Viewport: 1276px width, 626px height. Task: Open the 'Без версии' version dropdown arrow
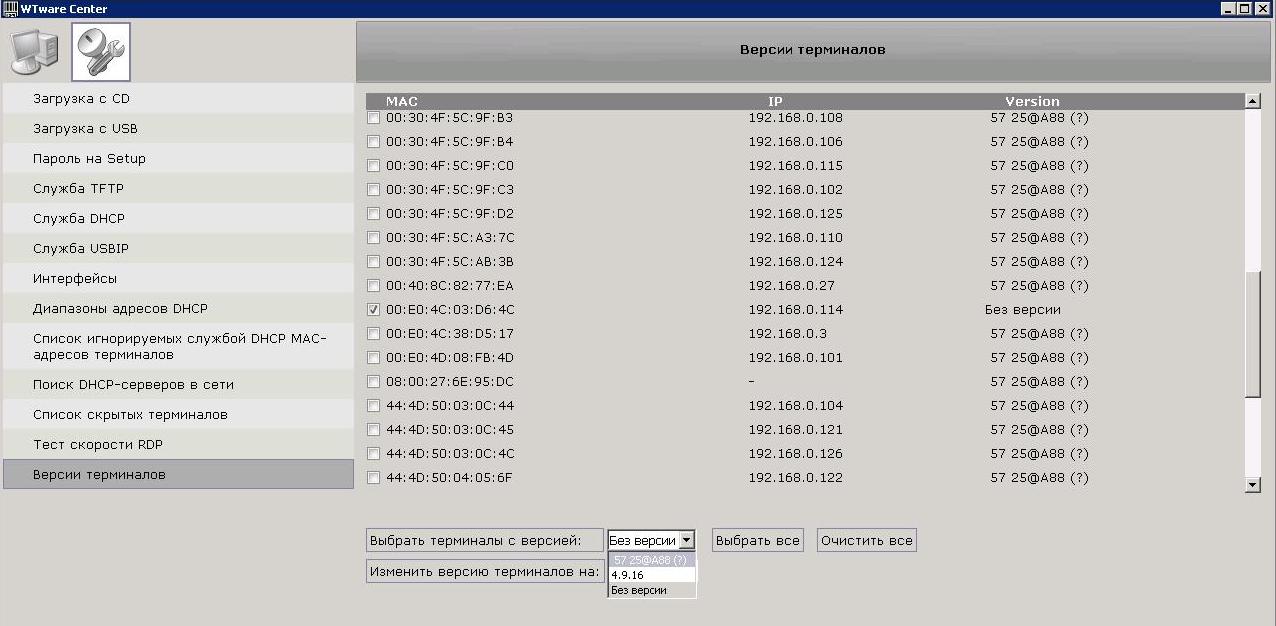point(686,541)
